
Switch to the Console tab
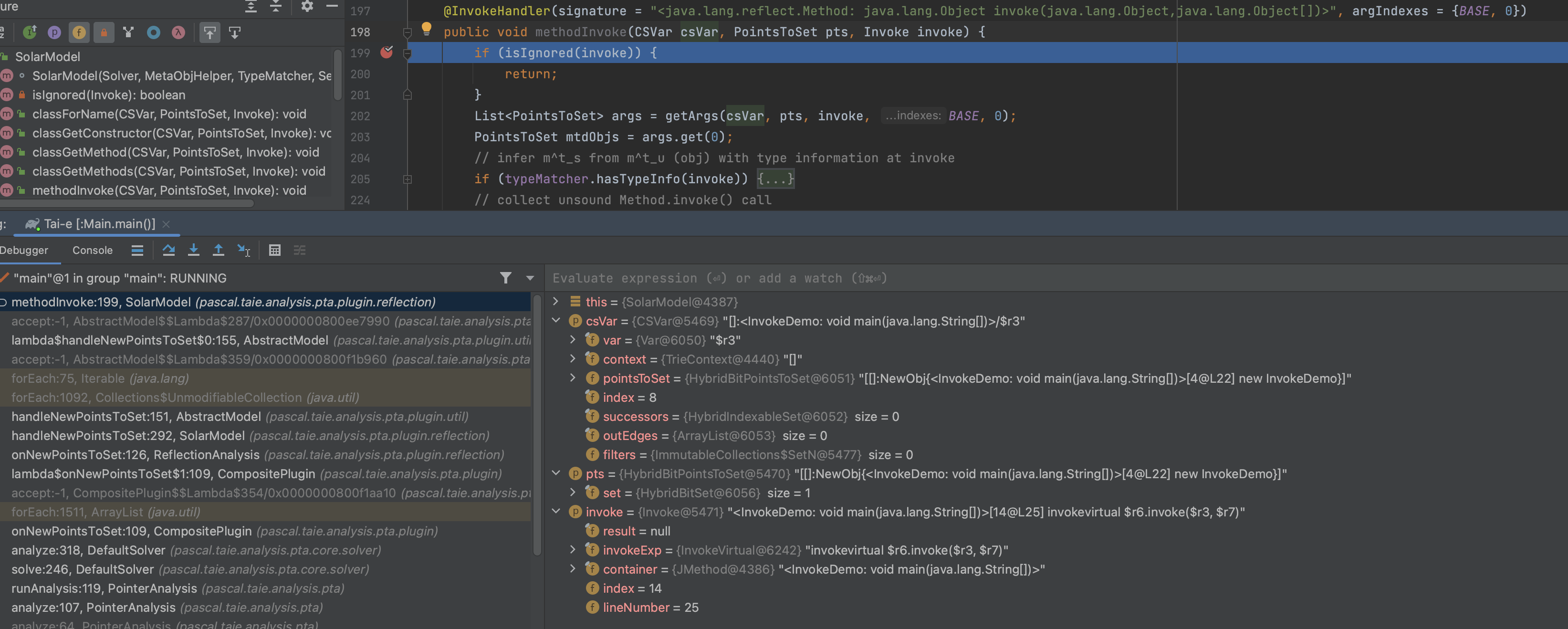[93, 250]
